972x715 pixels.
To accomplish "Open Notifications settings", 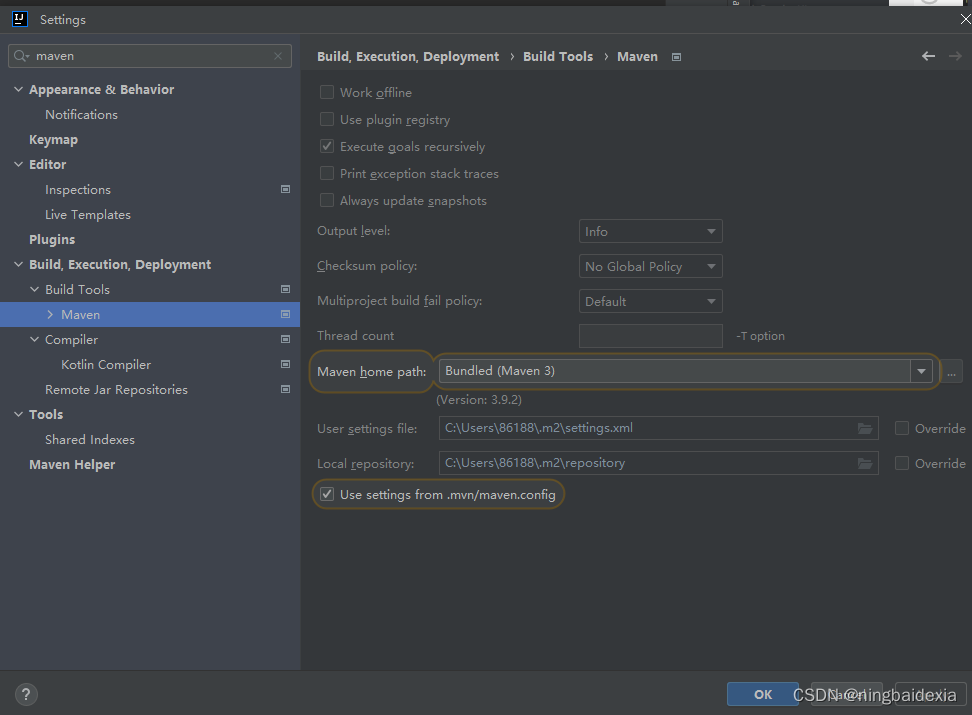I will (x=81, y=115).
